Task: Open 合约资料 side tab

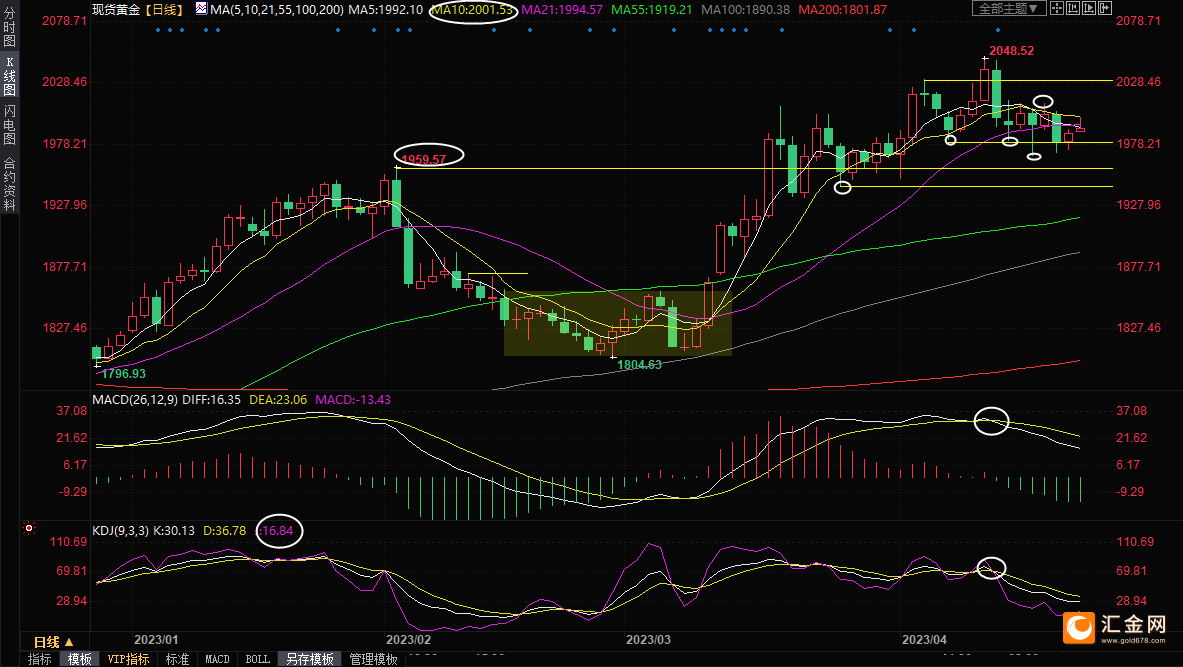Action: coord(9,183)
